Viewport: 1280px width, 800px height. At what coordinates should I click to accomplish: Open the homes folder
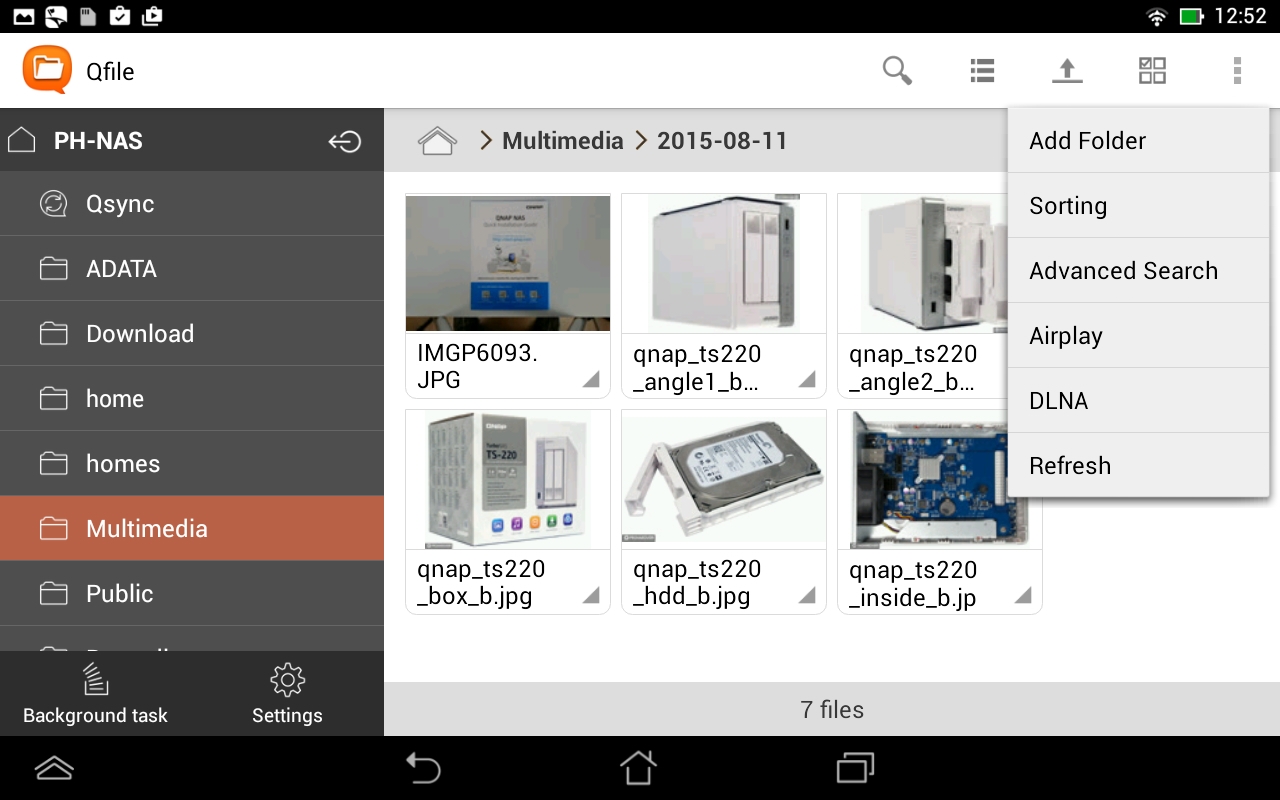click(192, 464)
